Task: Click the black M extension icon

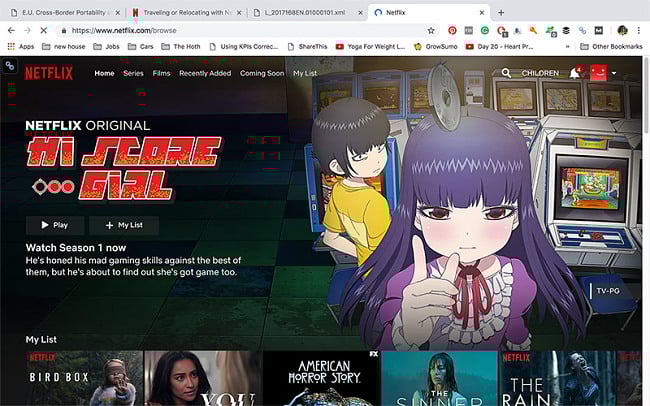Action: tap(599, 30)
